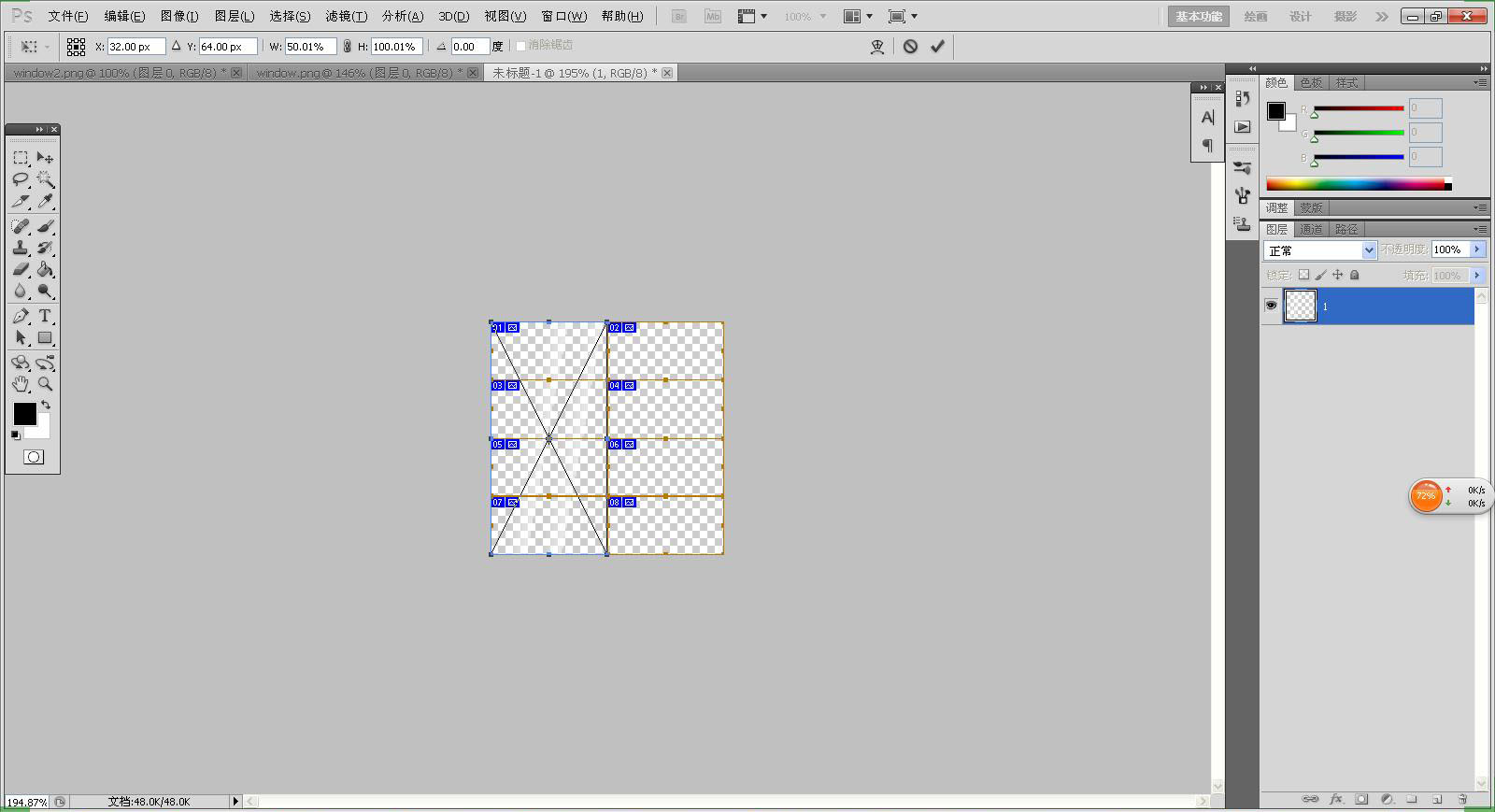This screenshot has height=812, width=1495.
Task: Choose the Eraser tool
Action: 21,269
